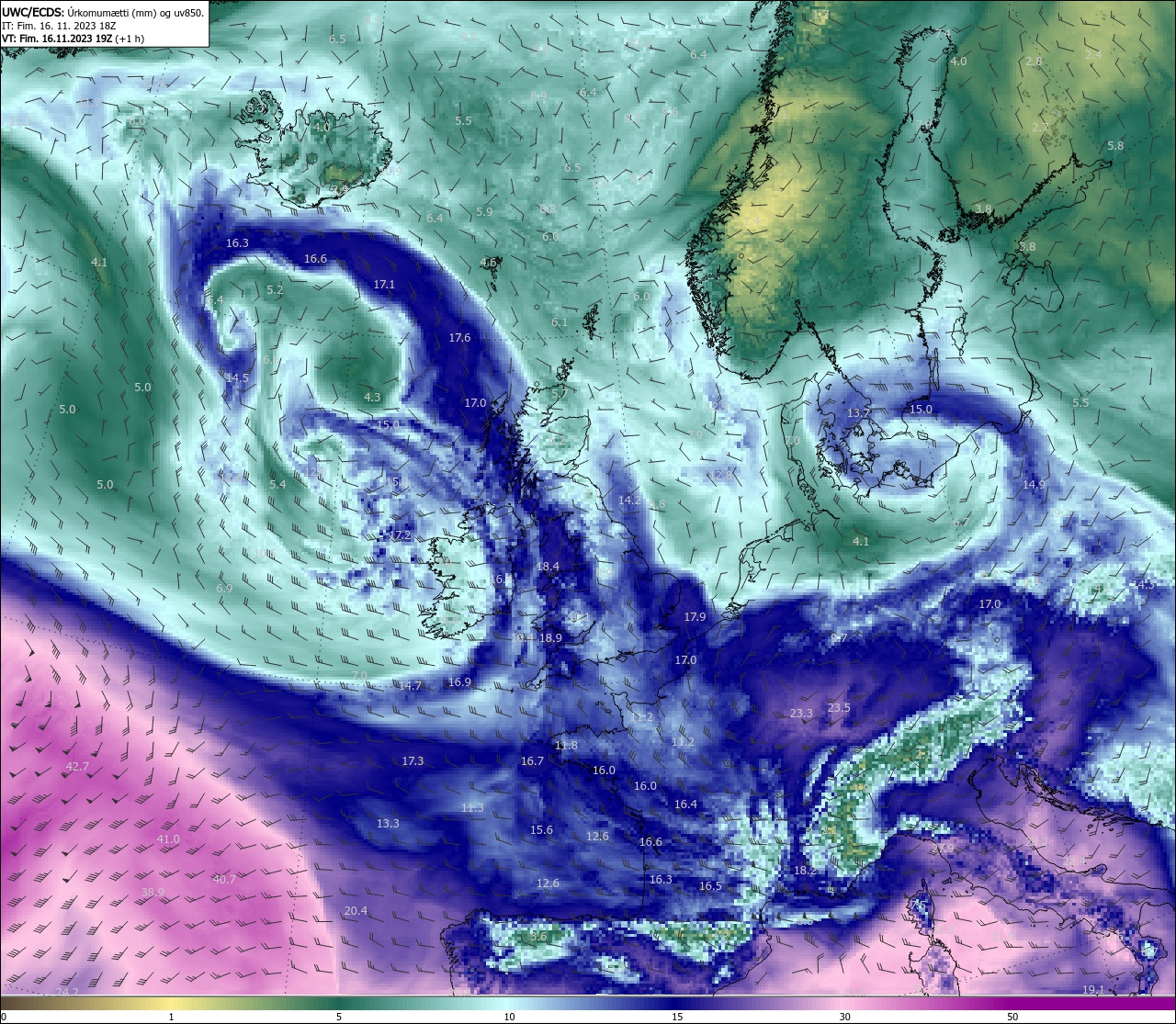This screenshot has width=1176, height=1024.
Task: Click the title 'UWC/ECDS: Úrkomumætti (mm) og uv850.'
Action: pos(103,13)
